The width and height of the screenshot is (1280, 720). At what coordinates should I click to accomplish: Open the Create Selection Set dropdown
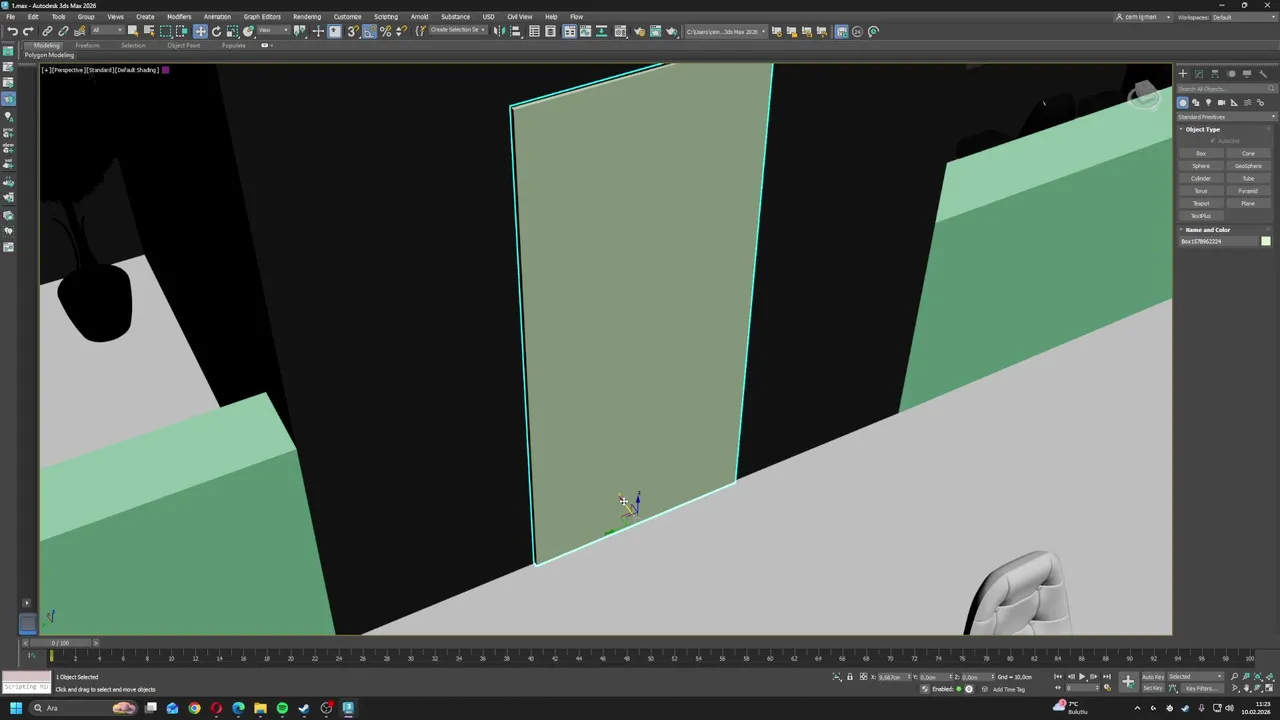(458, 31)
